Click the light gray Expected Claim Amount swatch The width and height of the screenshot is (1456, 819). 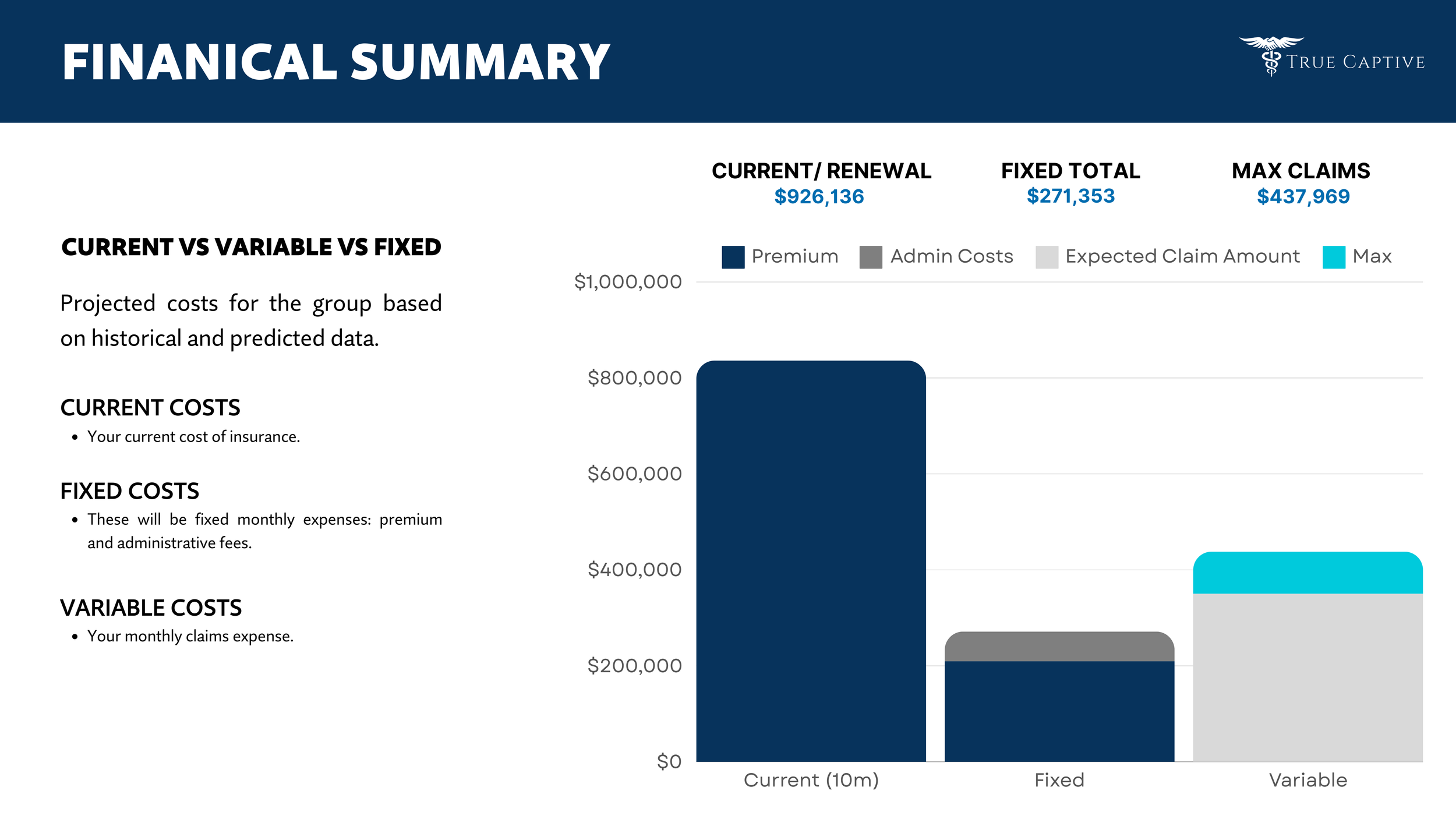tap(1046, 255)
